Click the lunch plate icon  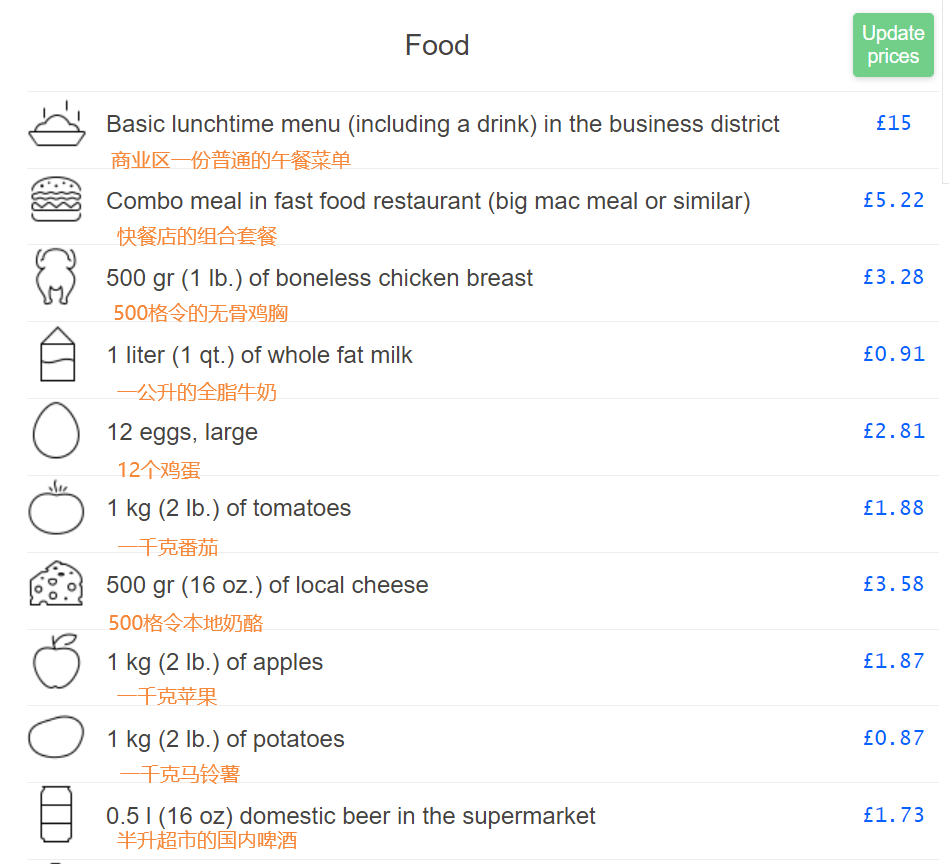56,123
